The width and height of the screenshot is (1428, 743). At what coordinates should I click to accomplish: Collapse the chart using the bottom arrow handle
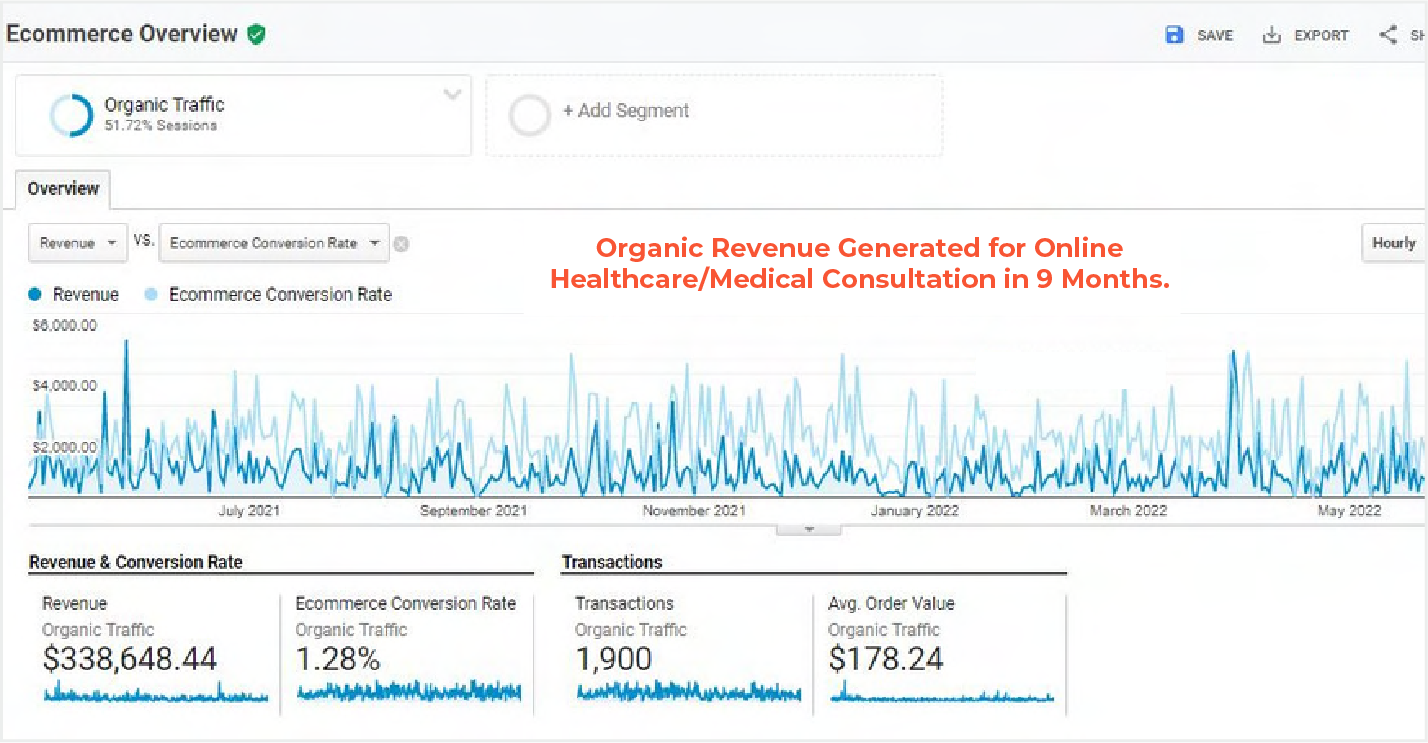click(809, 529)
